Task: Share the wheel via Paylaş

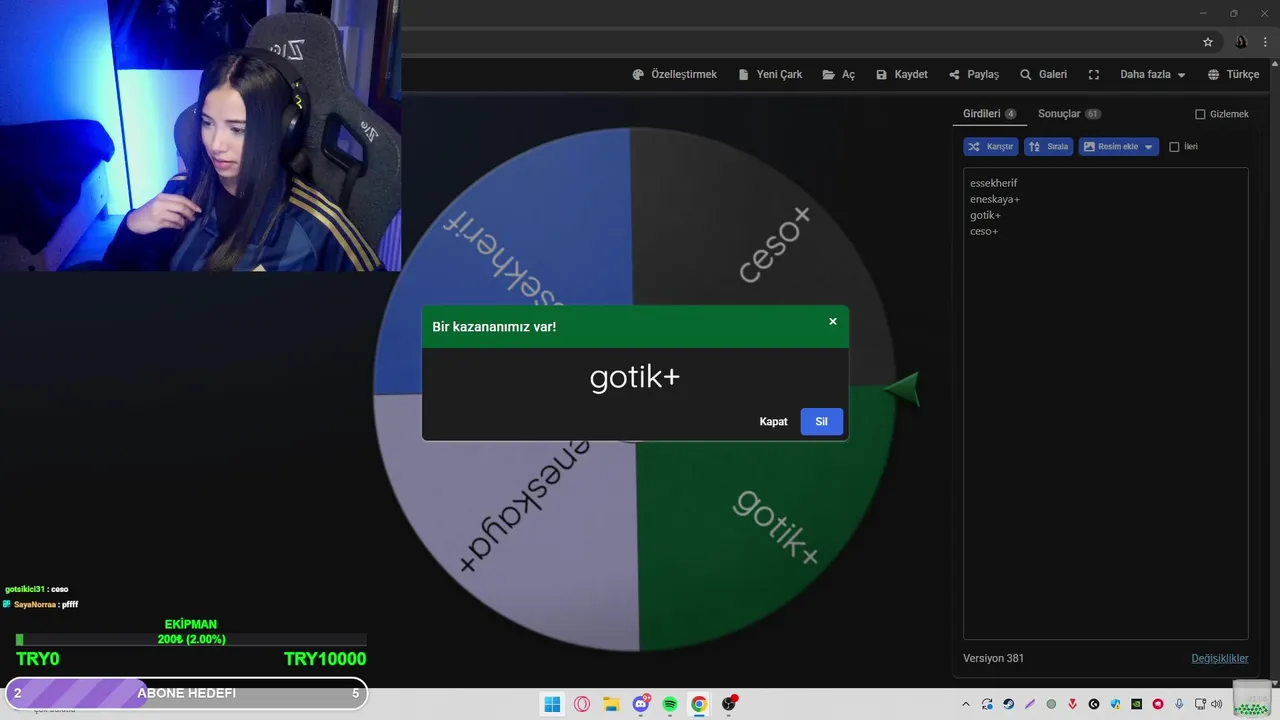Action: coord(974,75)
